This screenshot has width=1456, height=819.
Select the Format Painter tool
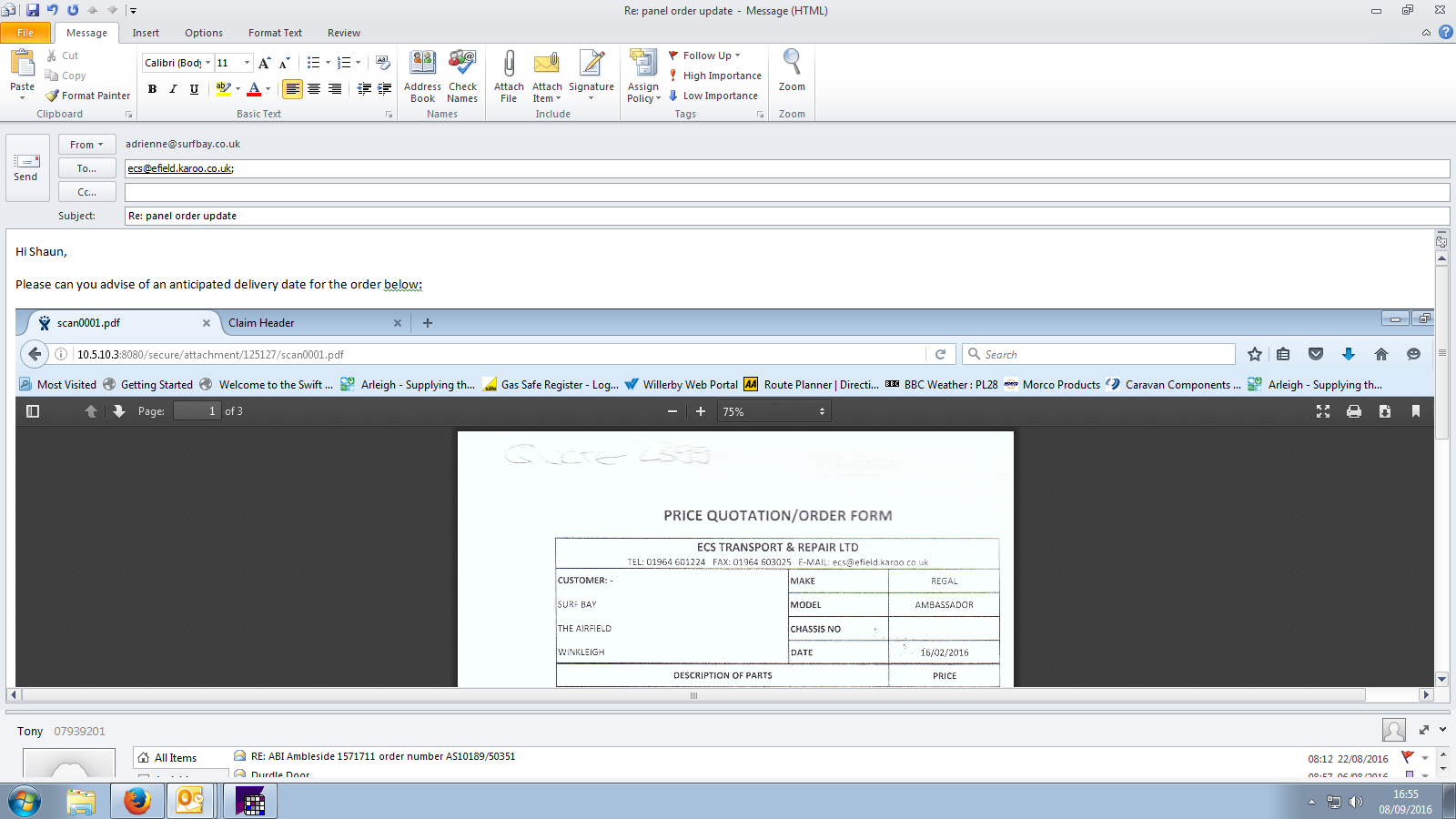pyautogui.click(x=88, y=96)
